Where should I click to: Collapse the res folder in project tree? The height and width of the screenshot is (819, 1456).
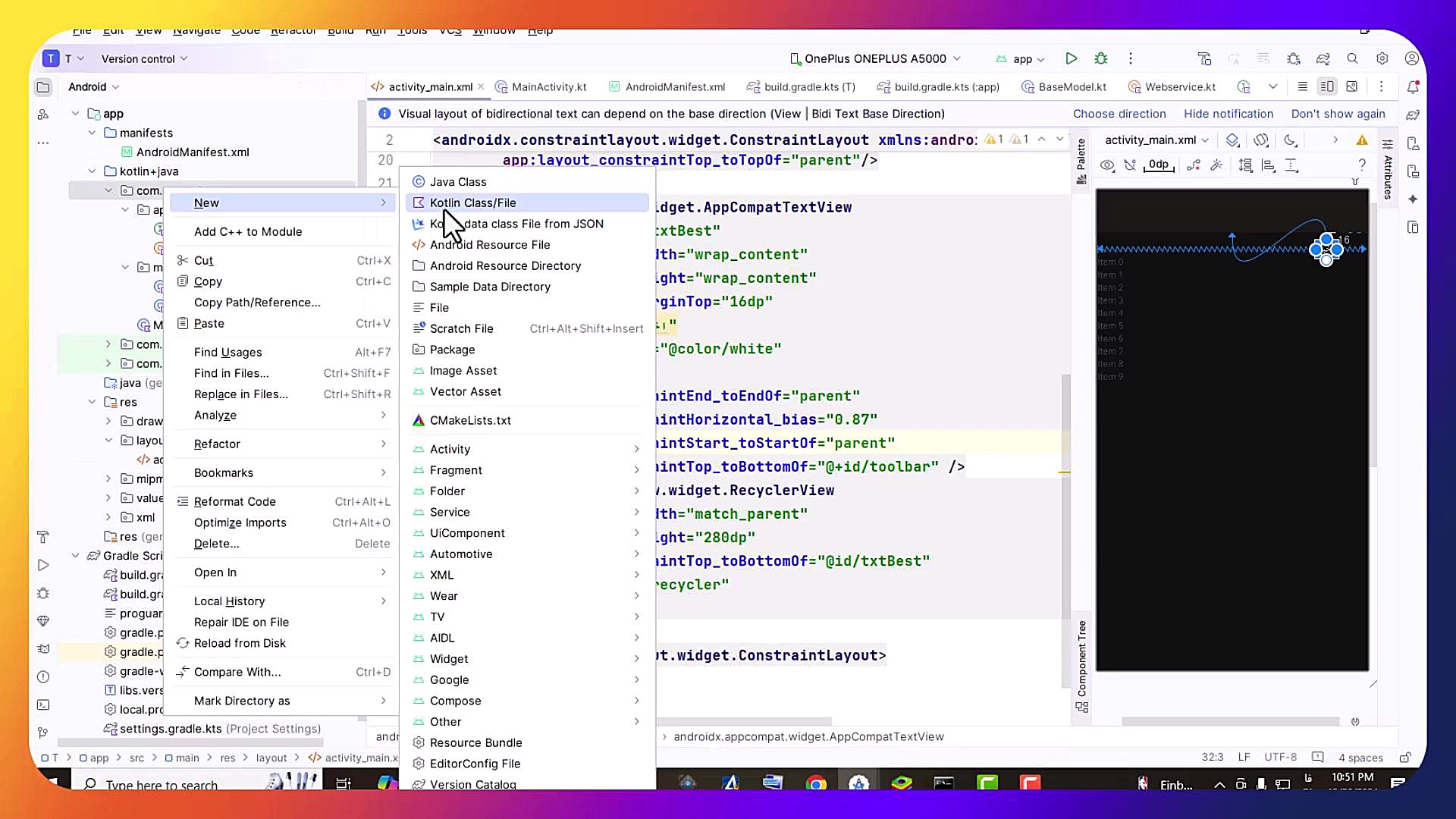click(x=92, y=402)
